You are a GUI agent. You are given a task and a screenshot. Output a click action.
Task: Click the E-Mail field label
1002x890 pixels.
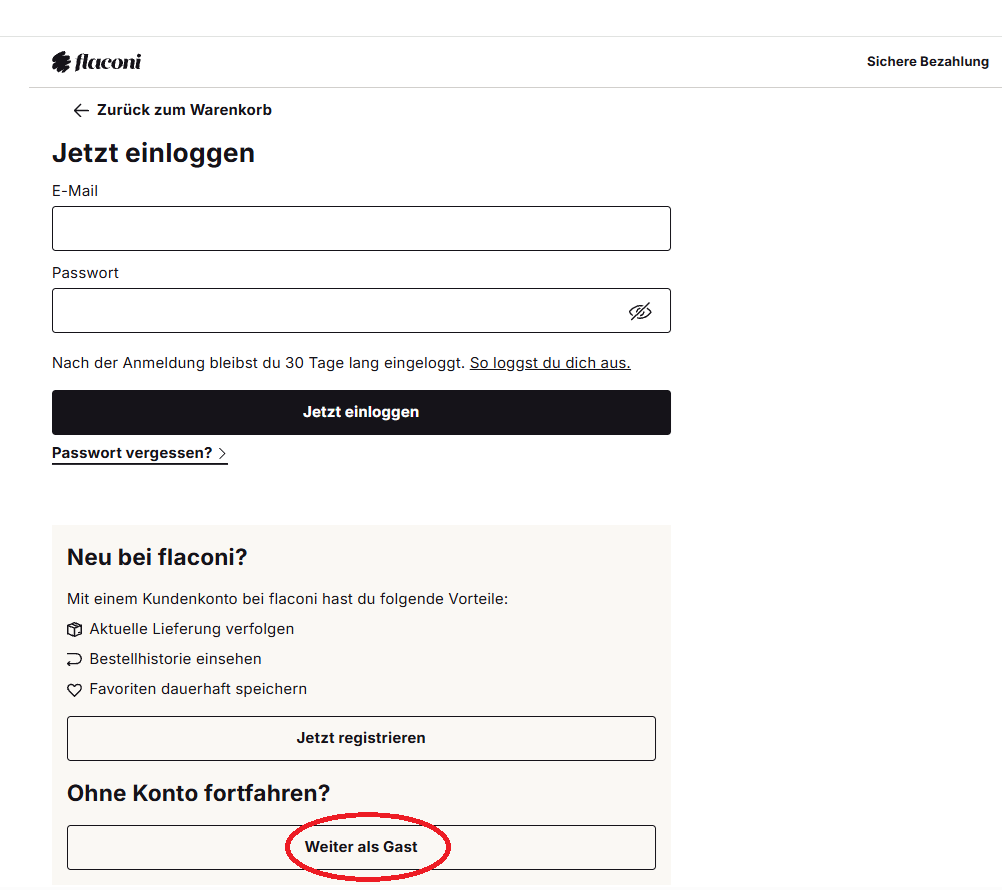click(x=75, y=191)
